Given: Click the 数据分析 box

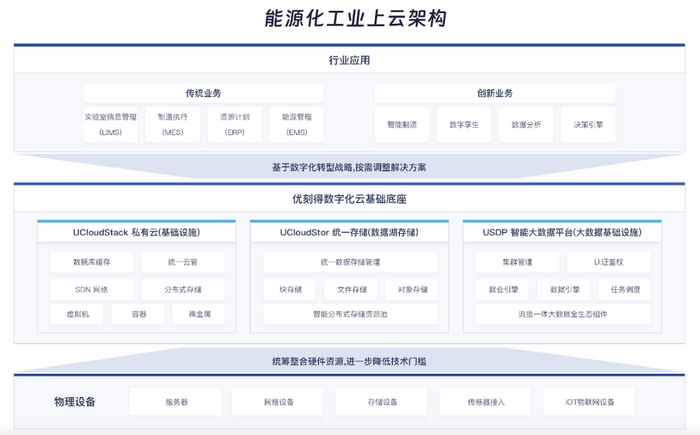Looking at the screenshot, I should click(x=526, y=125).
